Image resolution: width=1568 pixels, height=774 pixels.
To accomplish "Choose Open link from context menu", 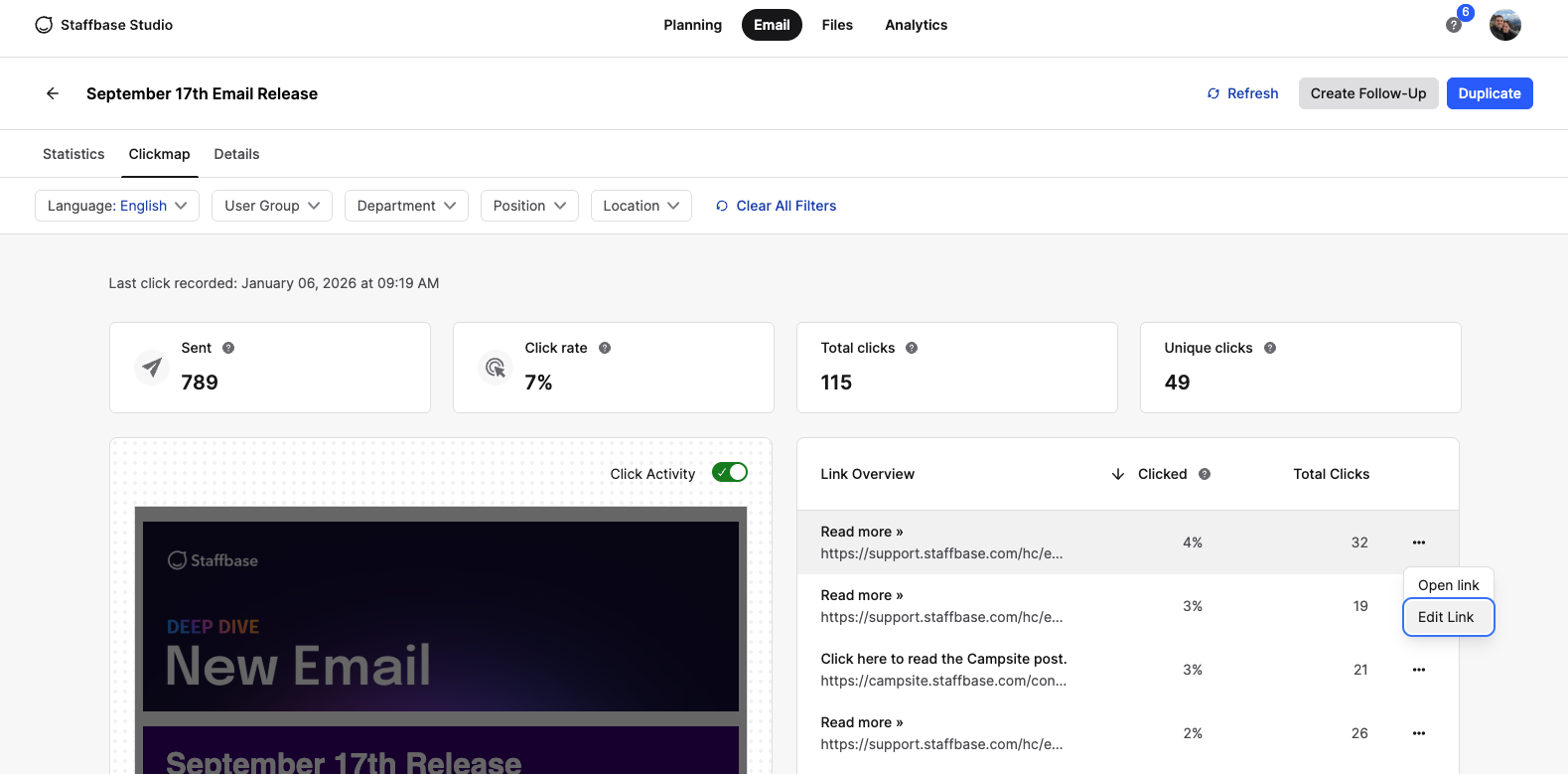I will [1449, 585].
